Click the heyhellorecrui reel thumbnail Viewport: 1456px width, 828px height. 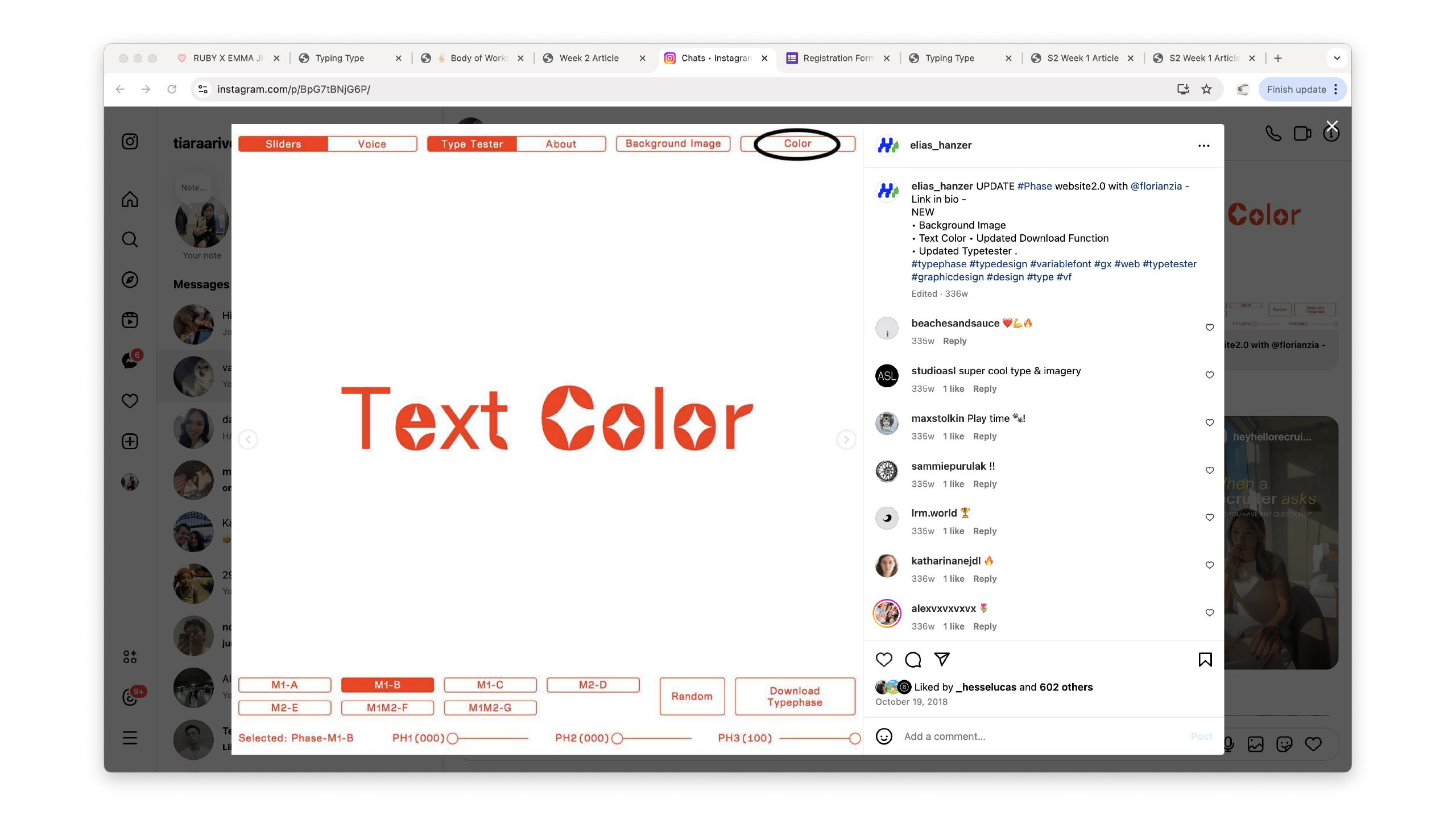tap(1281, 543)
